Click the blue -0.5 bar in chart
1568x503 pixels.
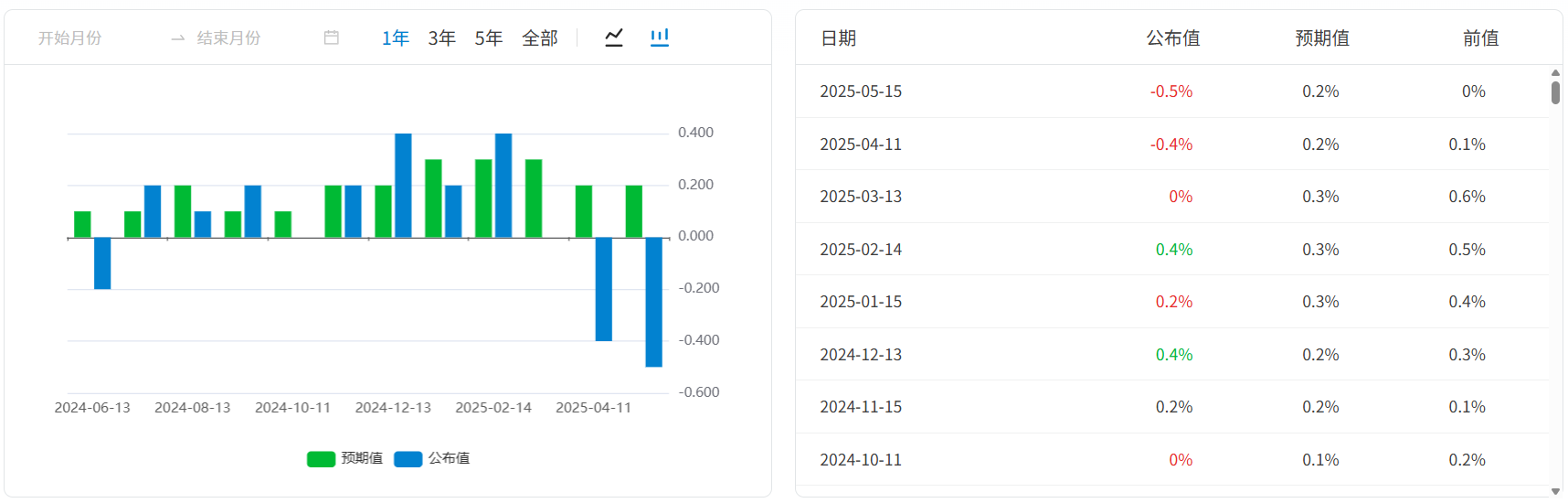pos(653,302)
